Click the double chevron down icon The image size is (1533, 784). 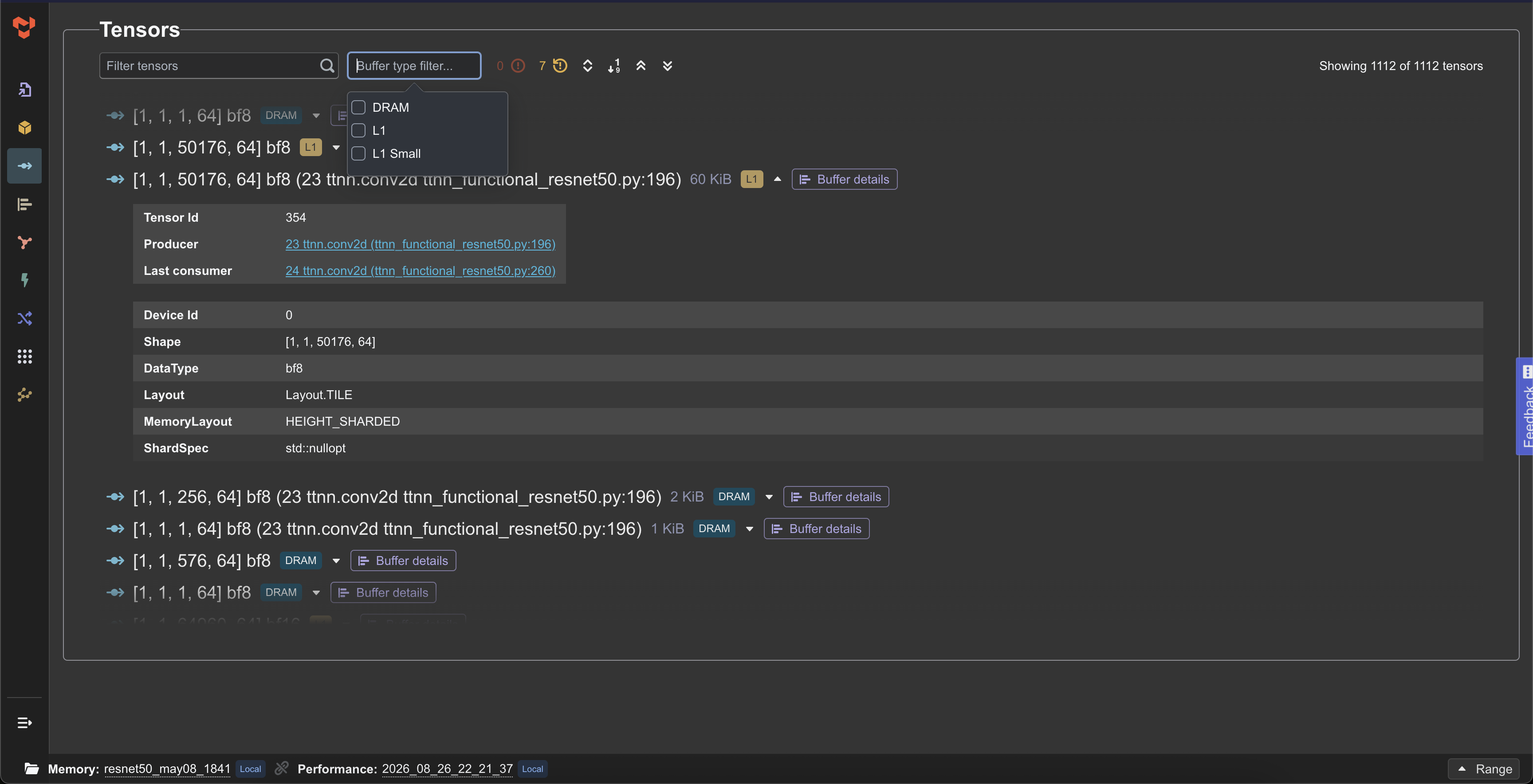(x=668, y=66)
